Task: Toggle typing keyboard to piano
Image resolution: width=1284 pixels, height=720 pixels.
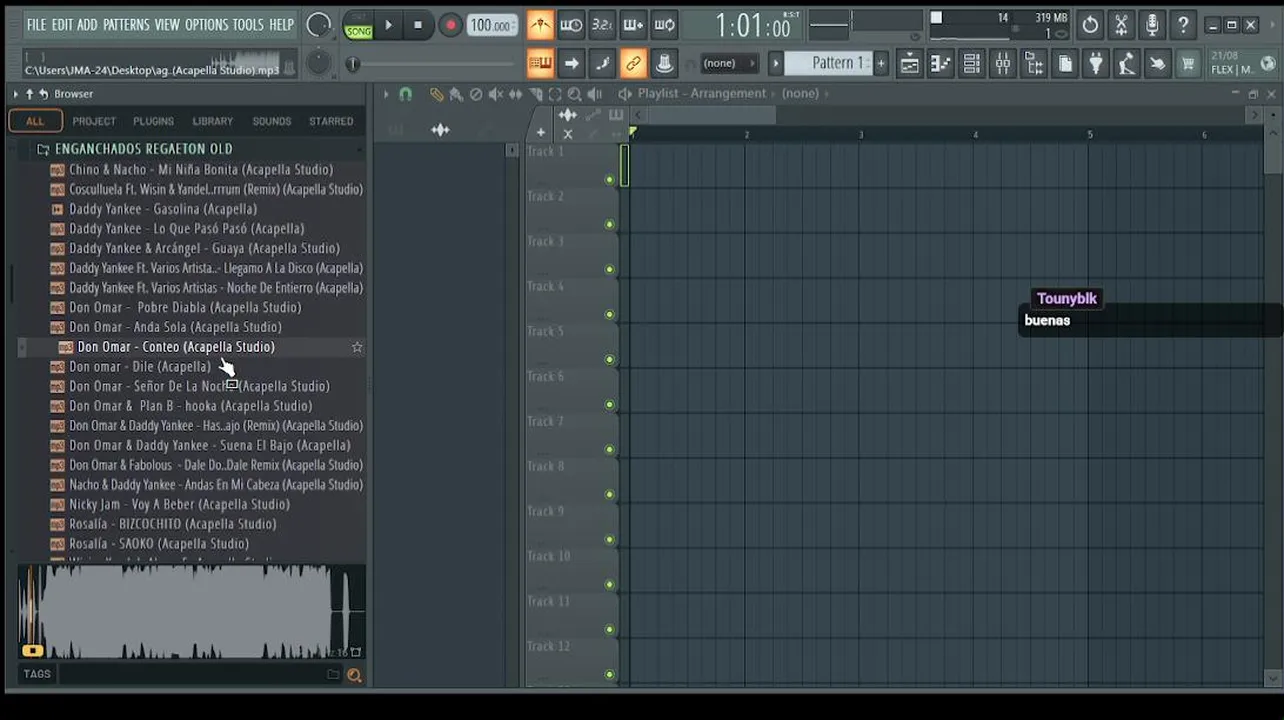Action: (x=540, y=64)
